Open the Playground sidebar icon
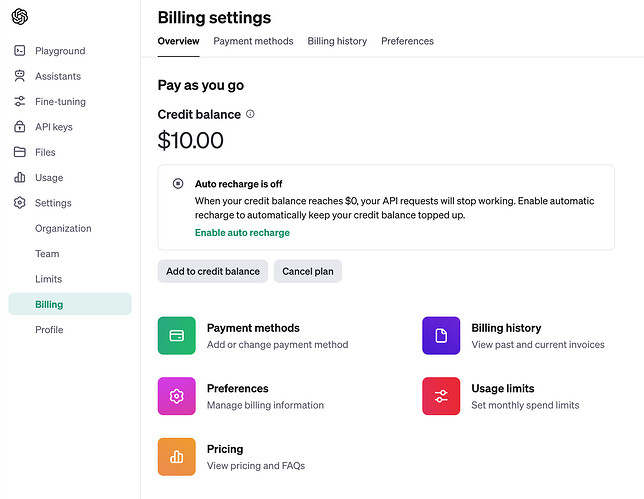This screenshot has height=499, width=644. pos(19,51)
